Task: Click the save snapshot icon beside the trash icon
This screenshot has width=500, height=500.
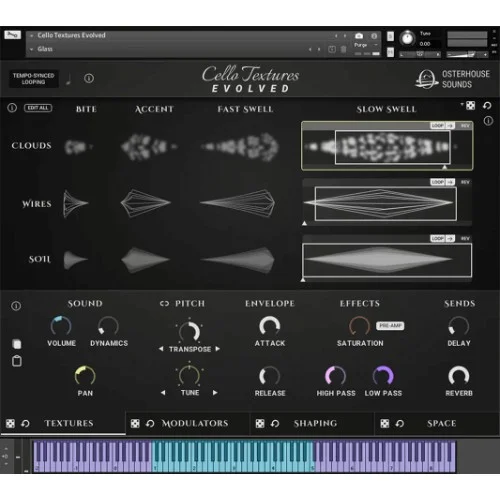Action: tap(332, 49)
